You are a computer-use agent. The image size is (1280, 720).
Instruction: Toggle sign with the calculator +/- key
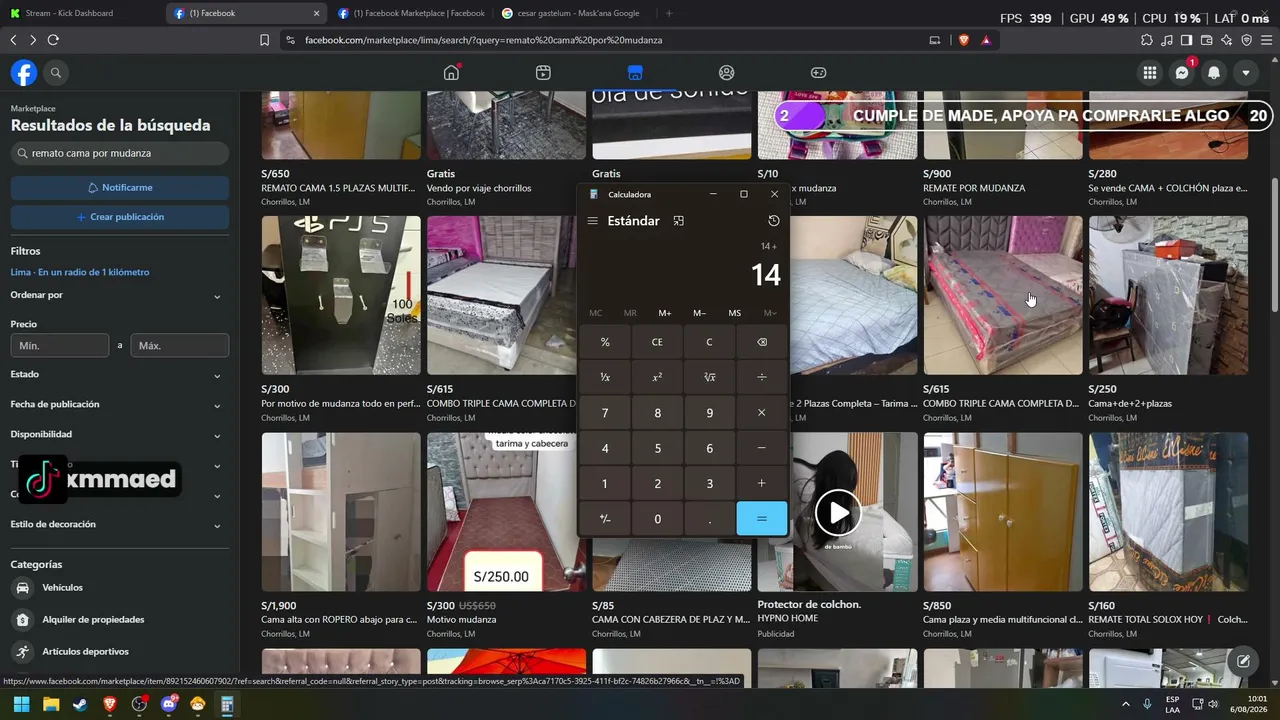(x=605, y=519)
